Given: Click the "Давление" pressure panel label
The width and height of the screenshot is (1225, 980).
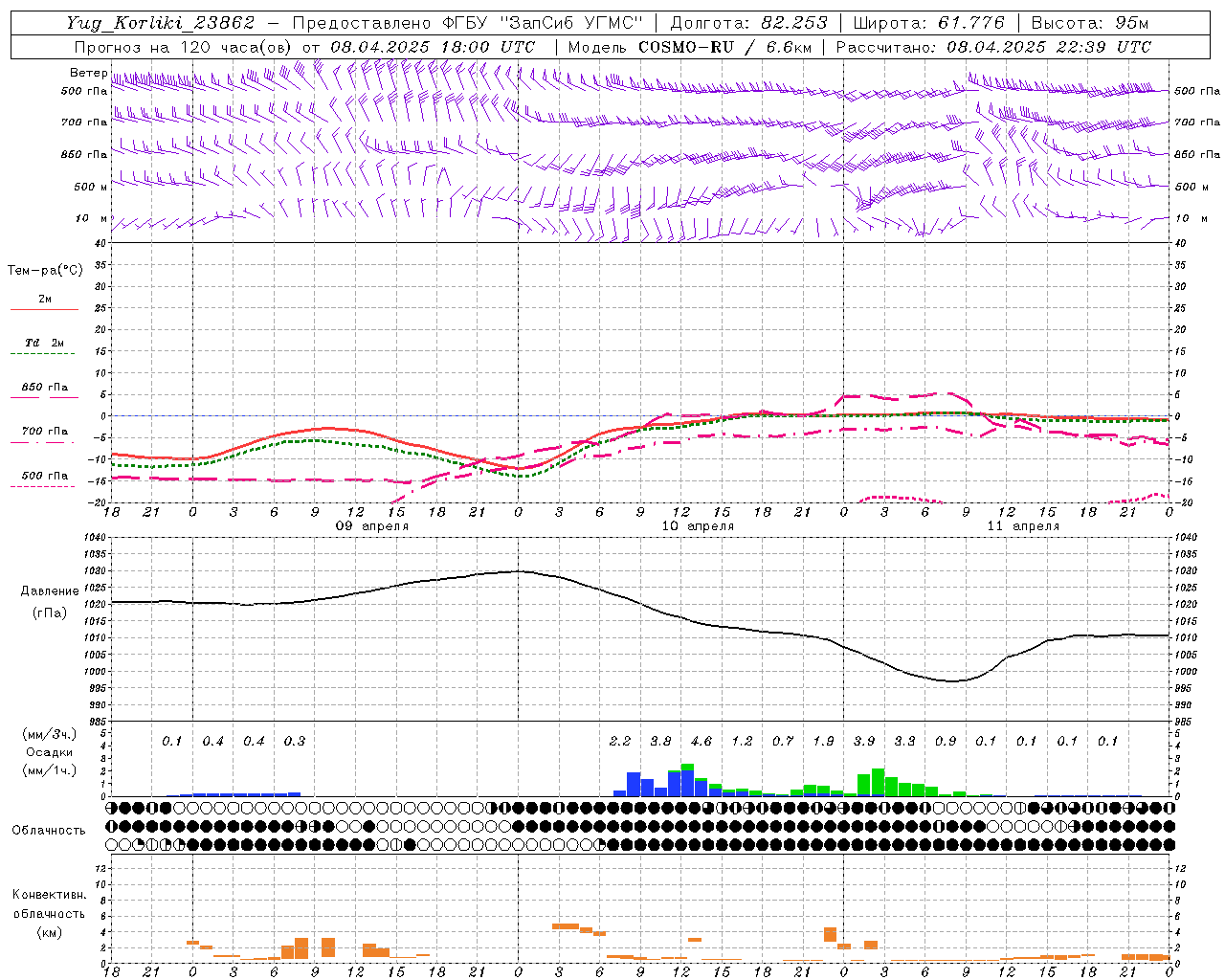Looking at the screenshot, I should pyautogui.click(x=49, y=591).
